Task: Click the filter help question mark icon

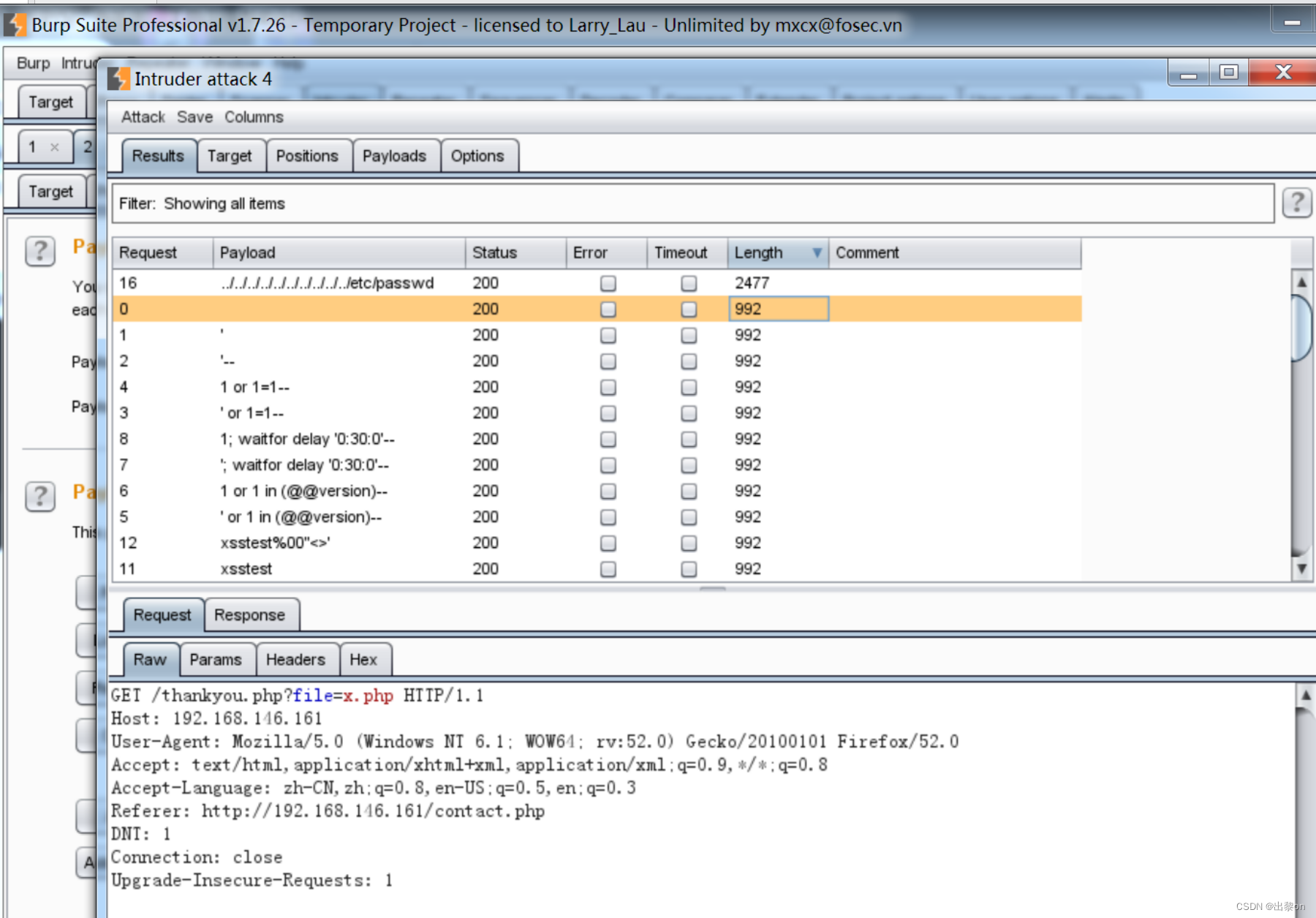Action: coord(1297,203)
